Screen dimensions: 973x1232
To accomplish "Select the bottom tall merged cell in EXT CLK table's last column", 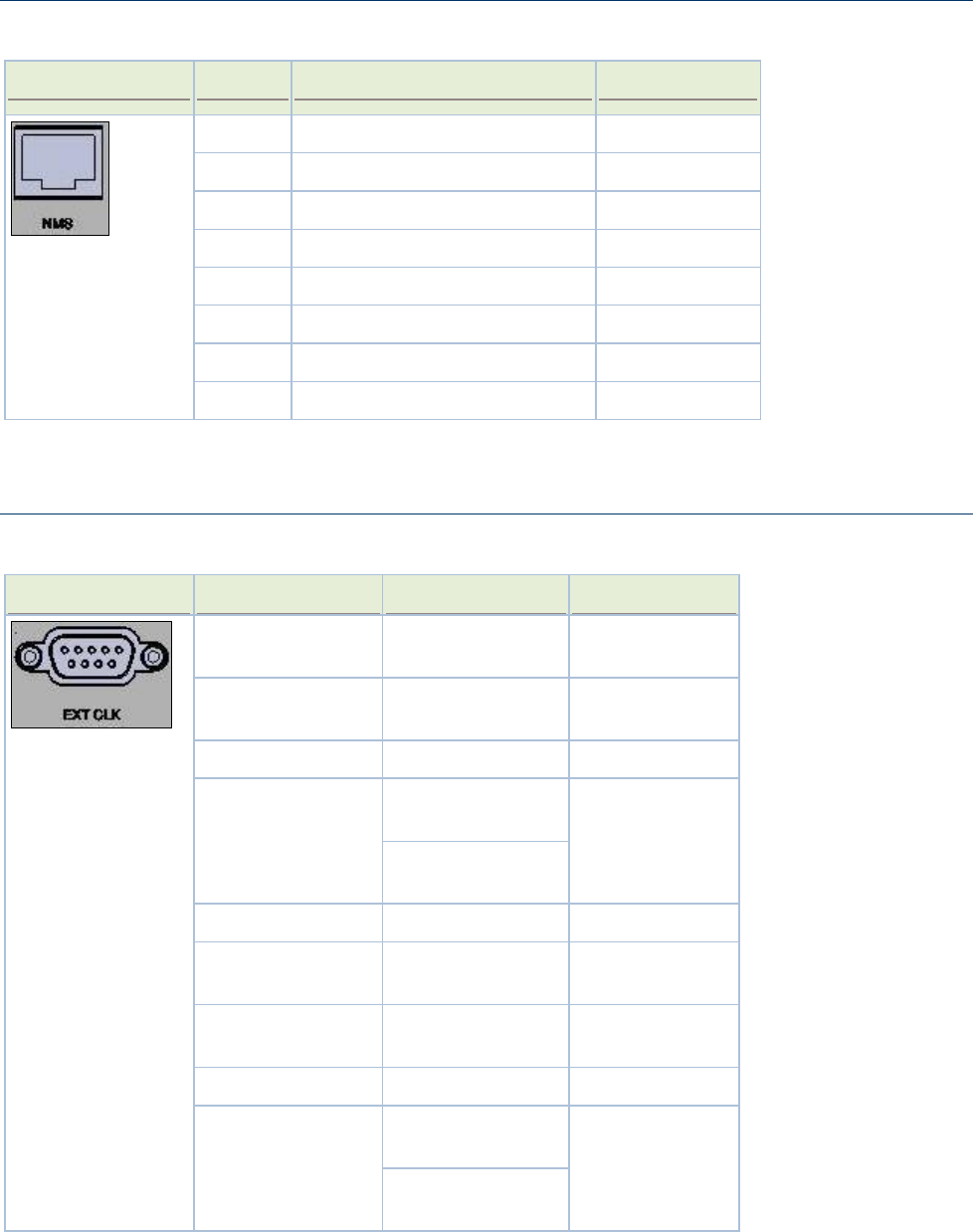I will click(x=654, y=1167).
